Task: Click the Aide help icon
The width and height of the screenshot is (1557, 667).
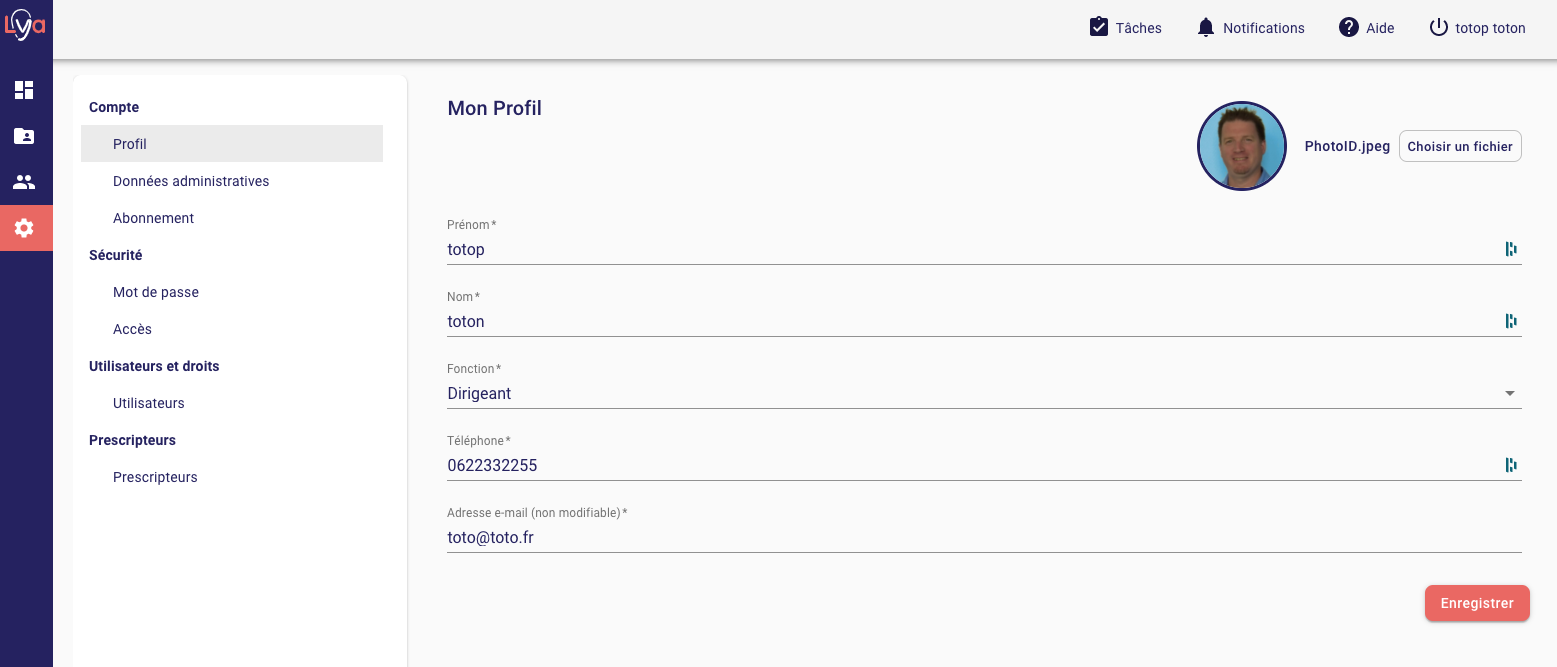Action: 1349,27
